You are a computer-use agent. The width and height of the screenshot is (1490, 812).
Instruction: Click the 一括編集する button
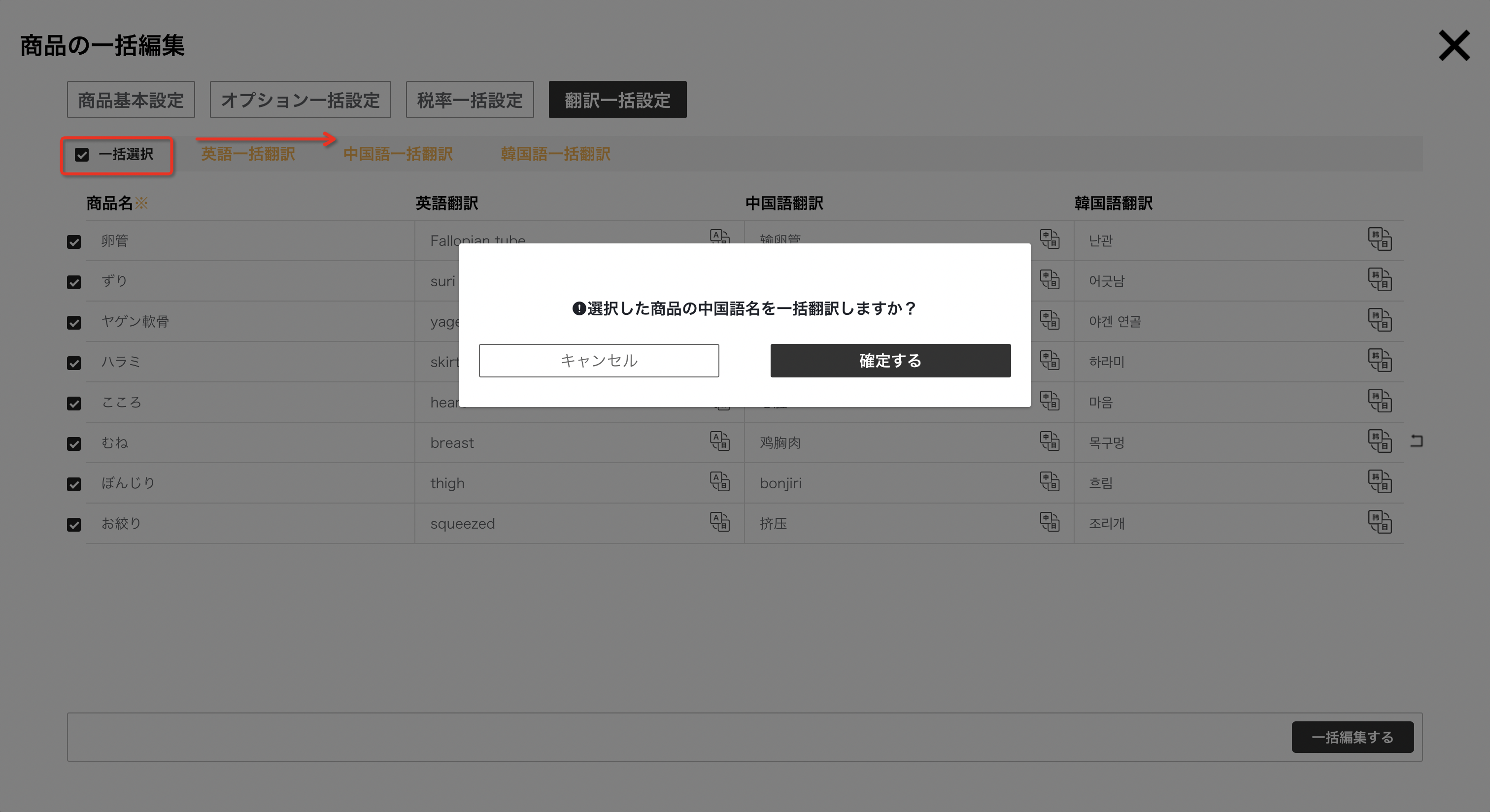click(x=1353, y=737)
